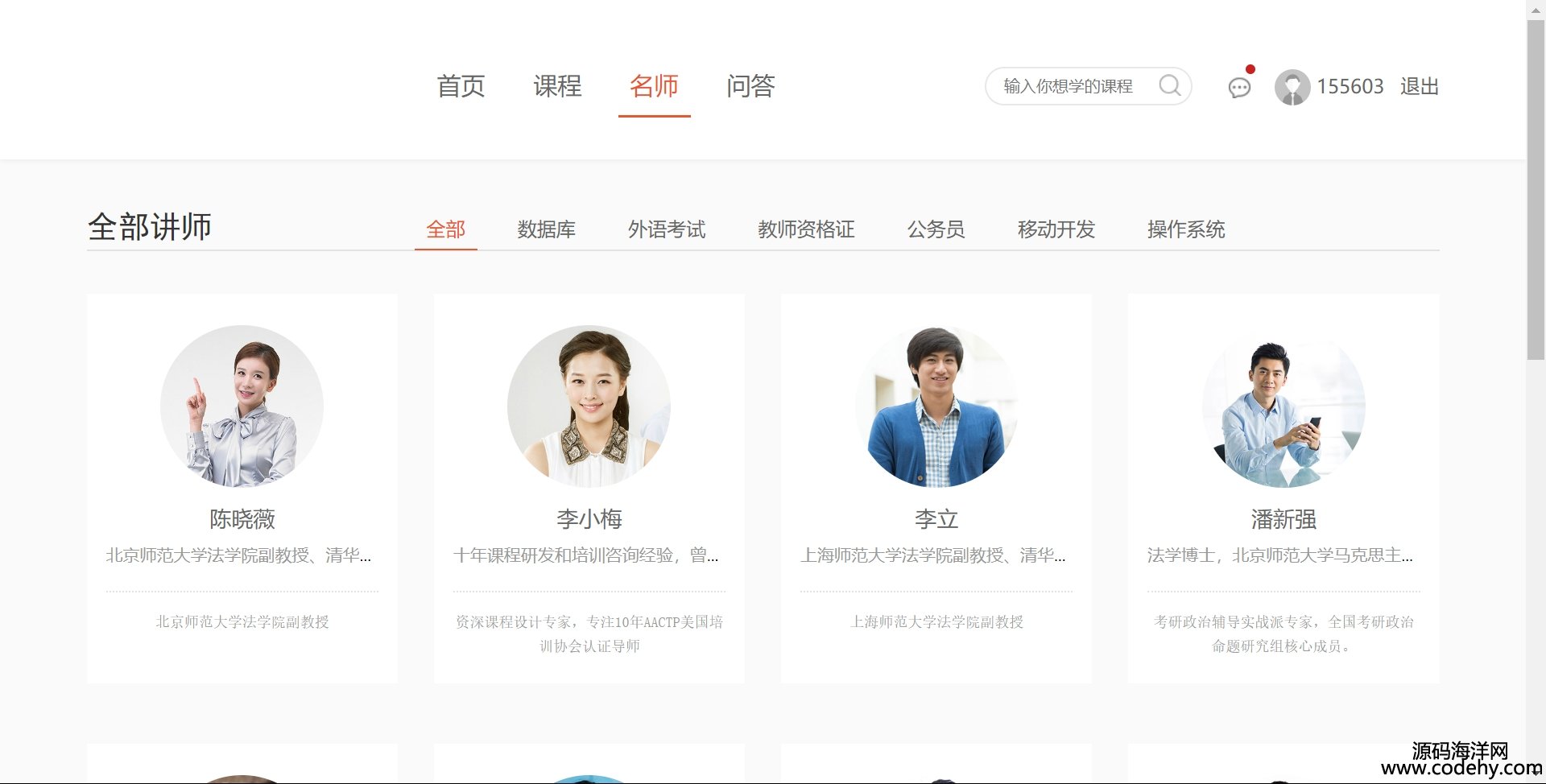Switch to 教师资格证 tab
This screenshot has height=784, width=1546.
806,229
